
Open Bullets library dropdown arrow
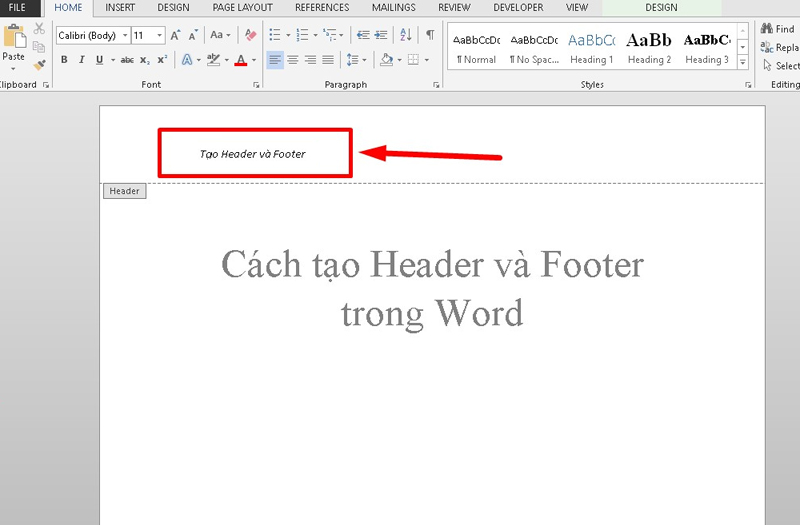coord(288,35)
